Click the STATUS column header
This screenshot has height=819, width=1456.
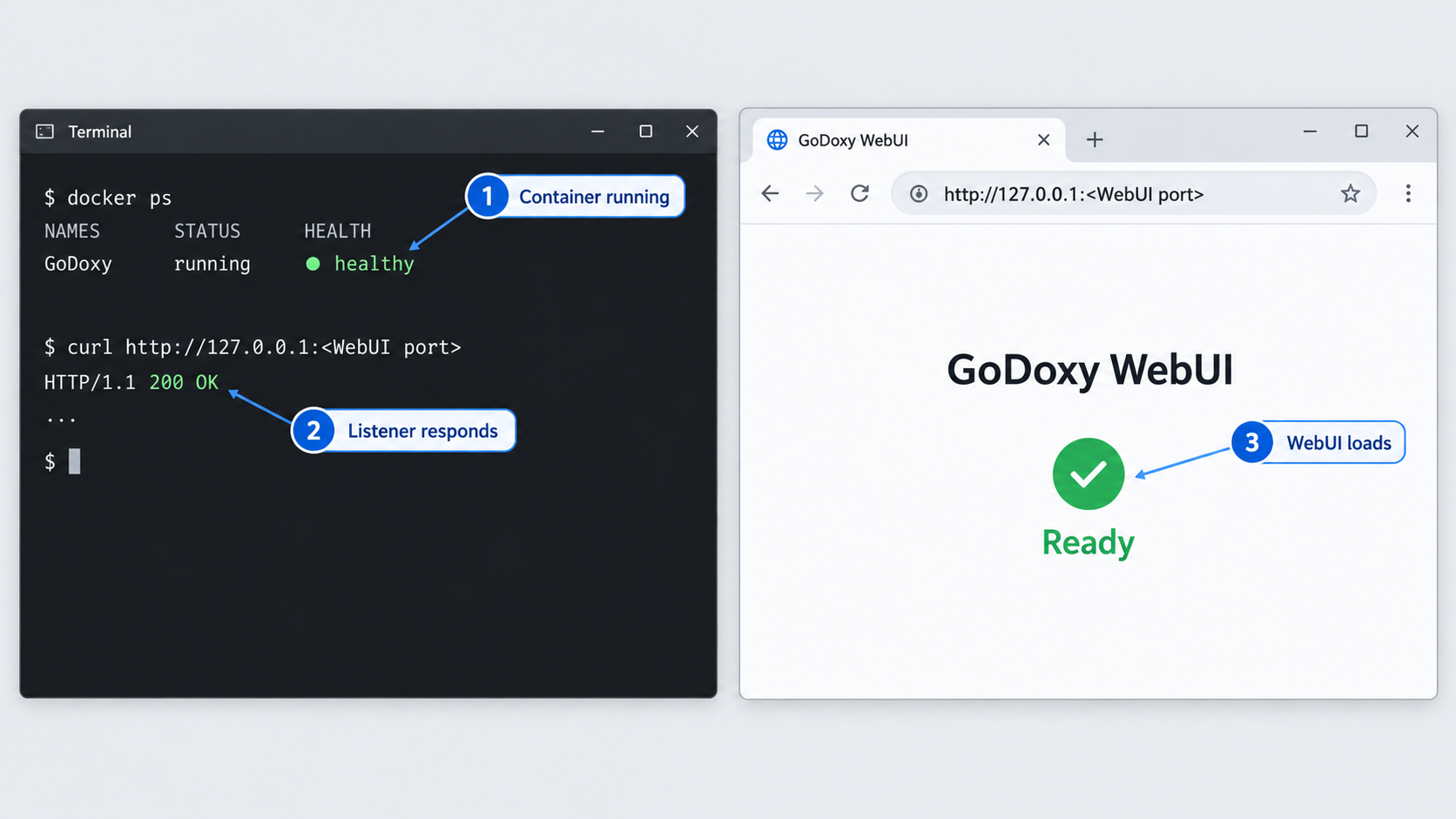(207, 231)
